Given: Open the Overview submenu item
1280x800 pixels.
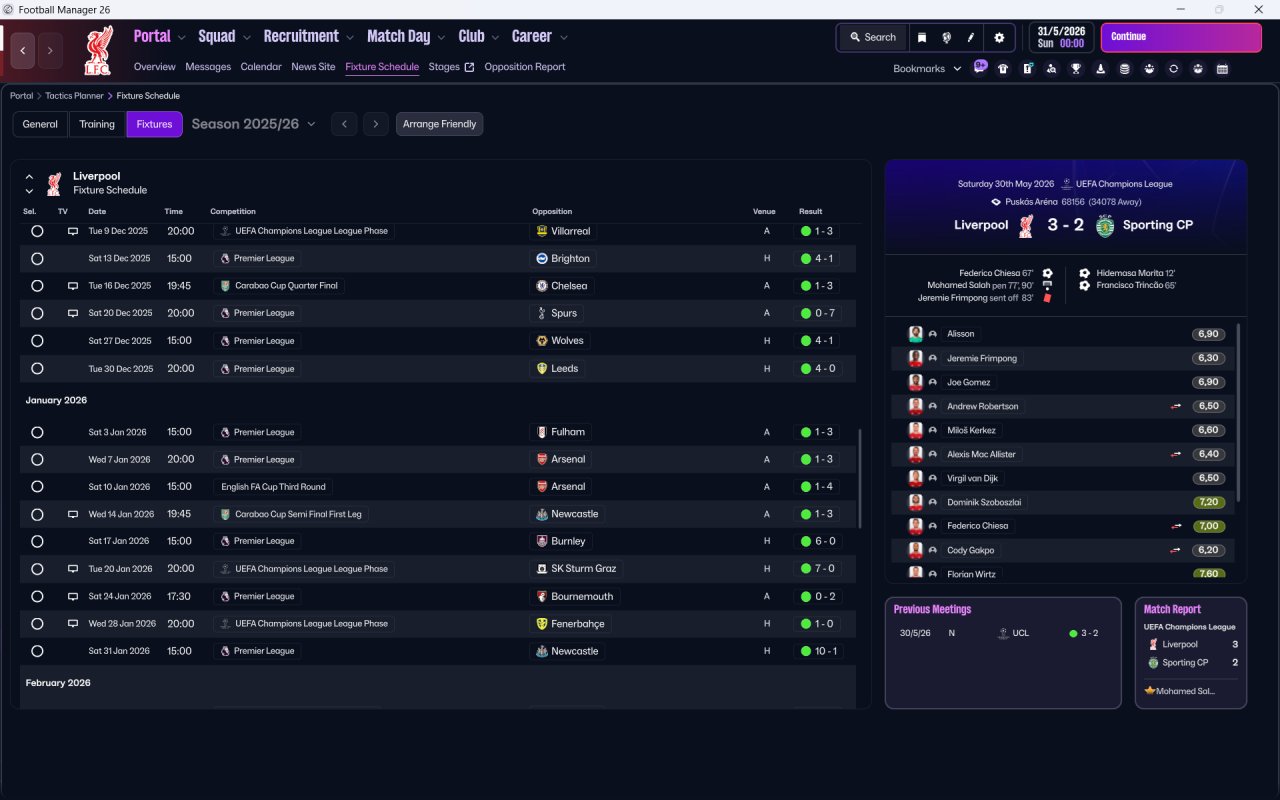Looking at the screenshot, I should (155, 67).
